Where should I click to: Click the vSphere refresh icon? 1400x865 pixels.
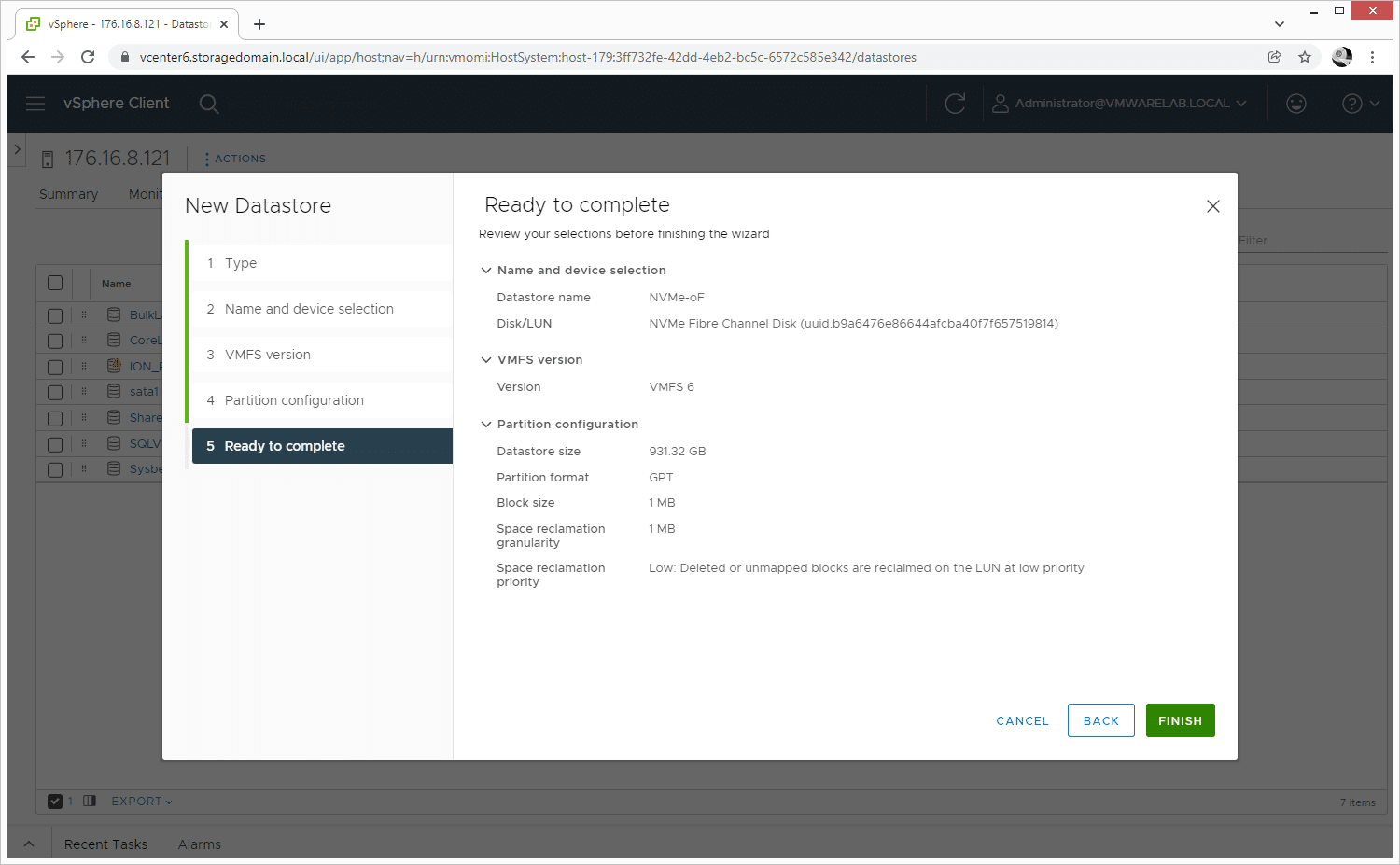(x=955, y=104)
